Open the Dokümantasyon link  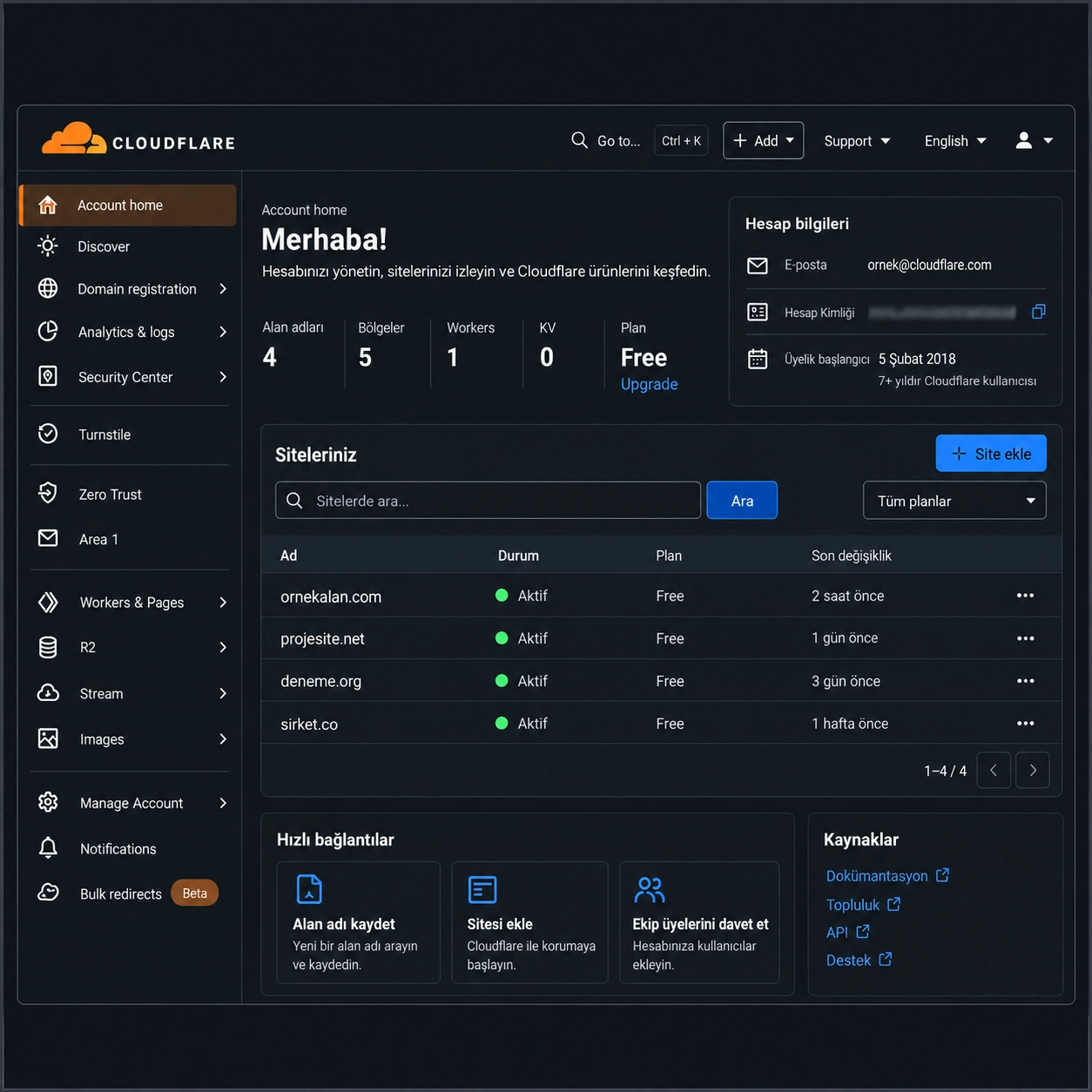pyautogui.click(x=887, y=876)
